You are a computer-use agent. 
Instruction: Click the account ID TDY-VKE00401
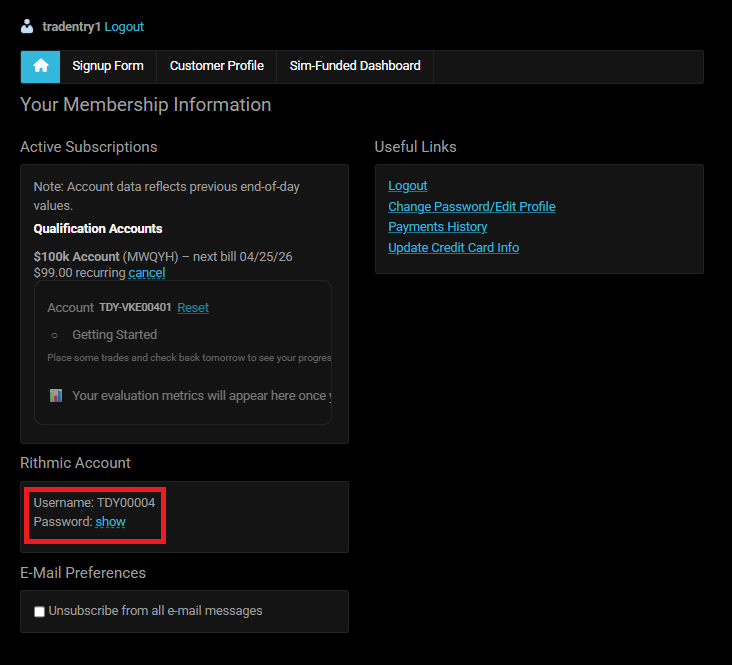(135, 307)
